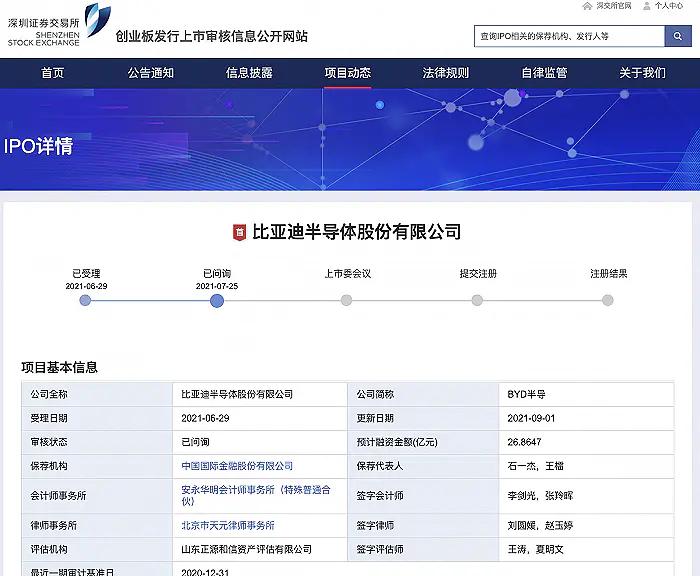Screen dimensions: 700x576
Task: Select the 项目动态 nav item
Action: [x=348, y=73]
